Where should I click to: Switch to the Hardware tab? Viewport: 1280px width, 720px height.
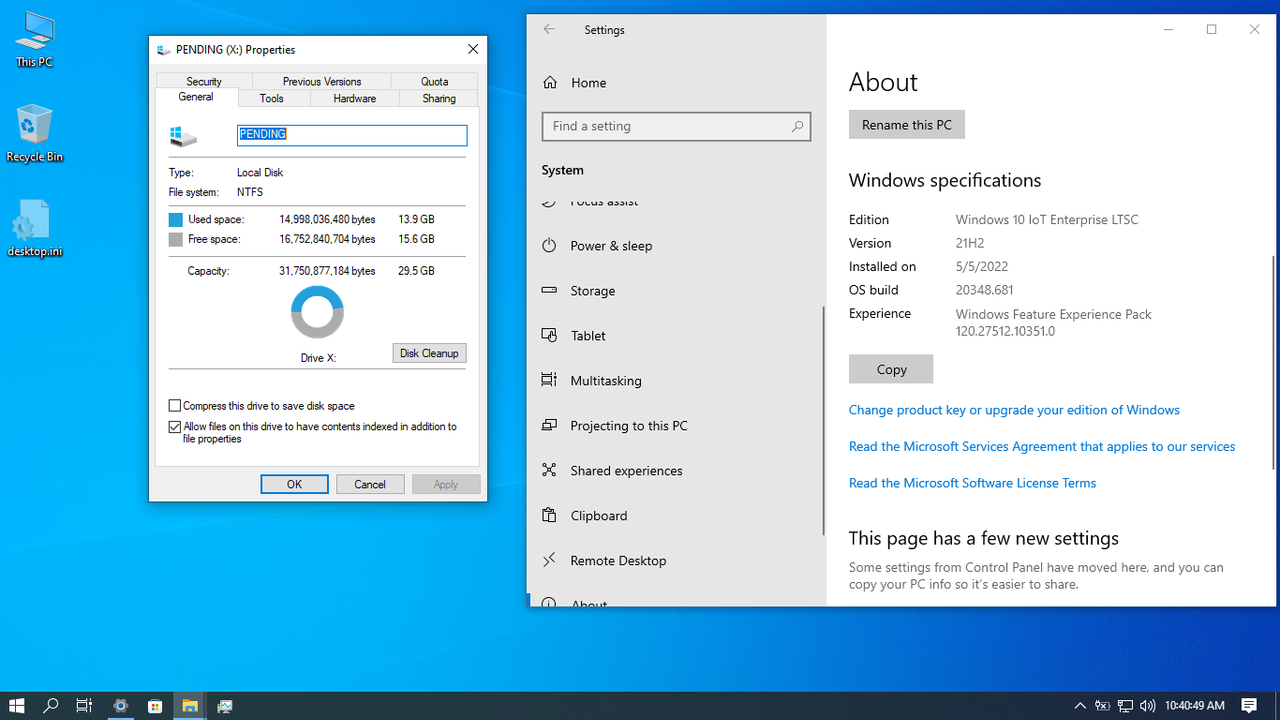tap(355, 98)
